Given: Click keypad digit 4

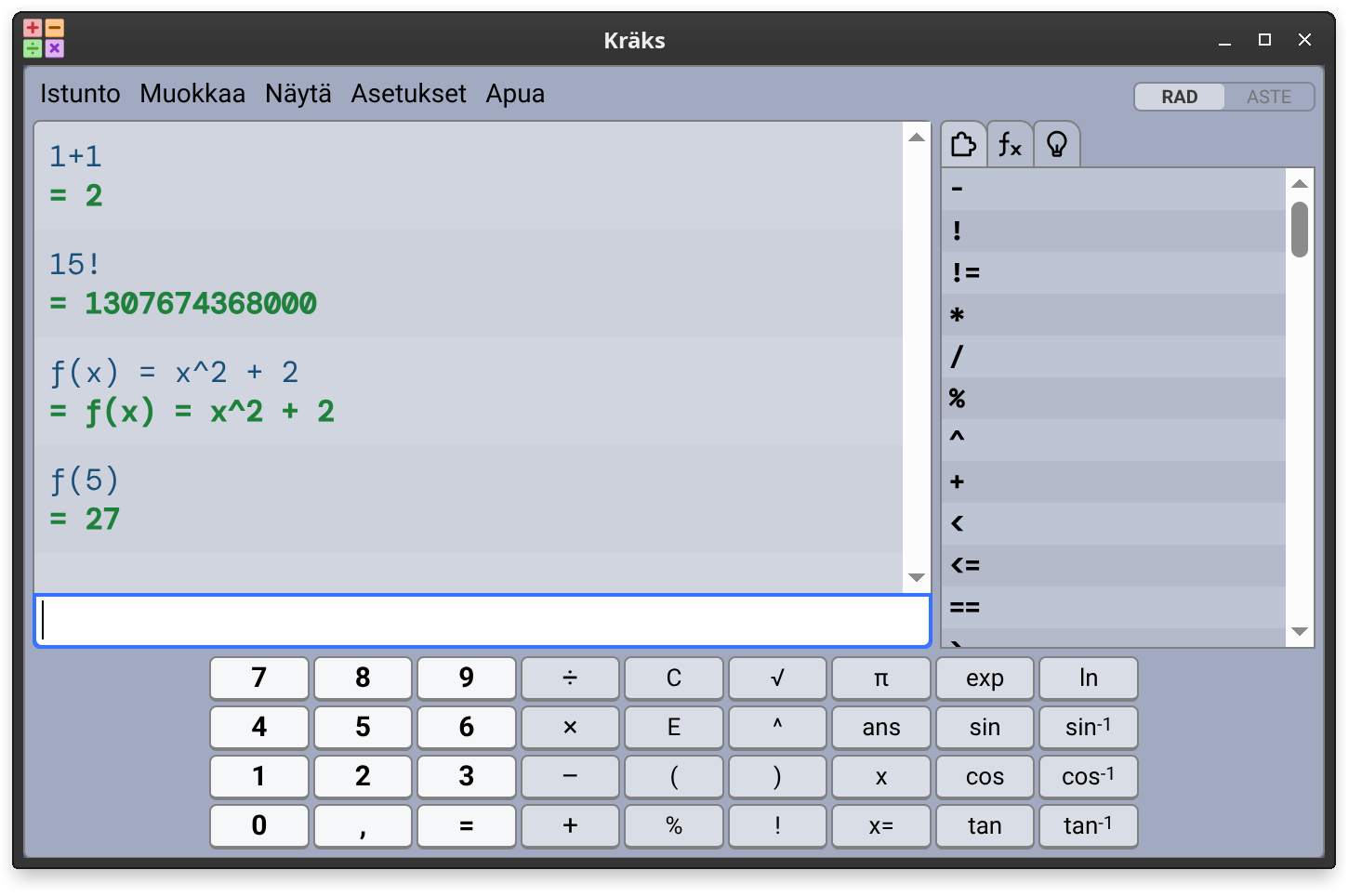Looking at the screenshot, I should click(x=259, y=727).
